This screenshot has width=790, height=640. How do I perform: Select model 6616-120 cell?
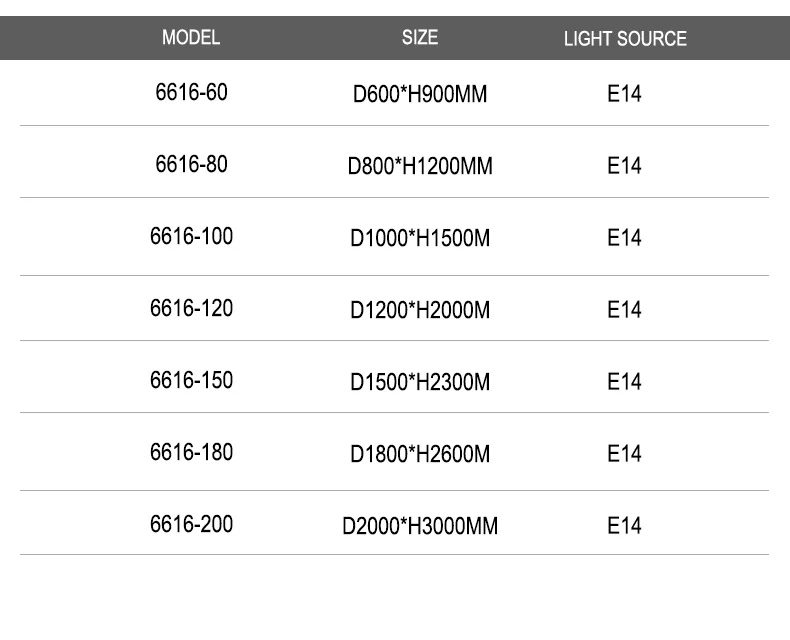(191, 308)
